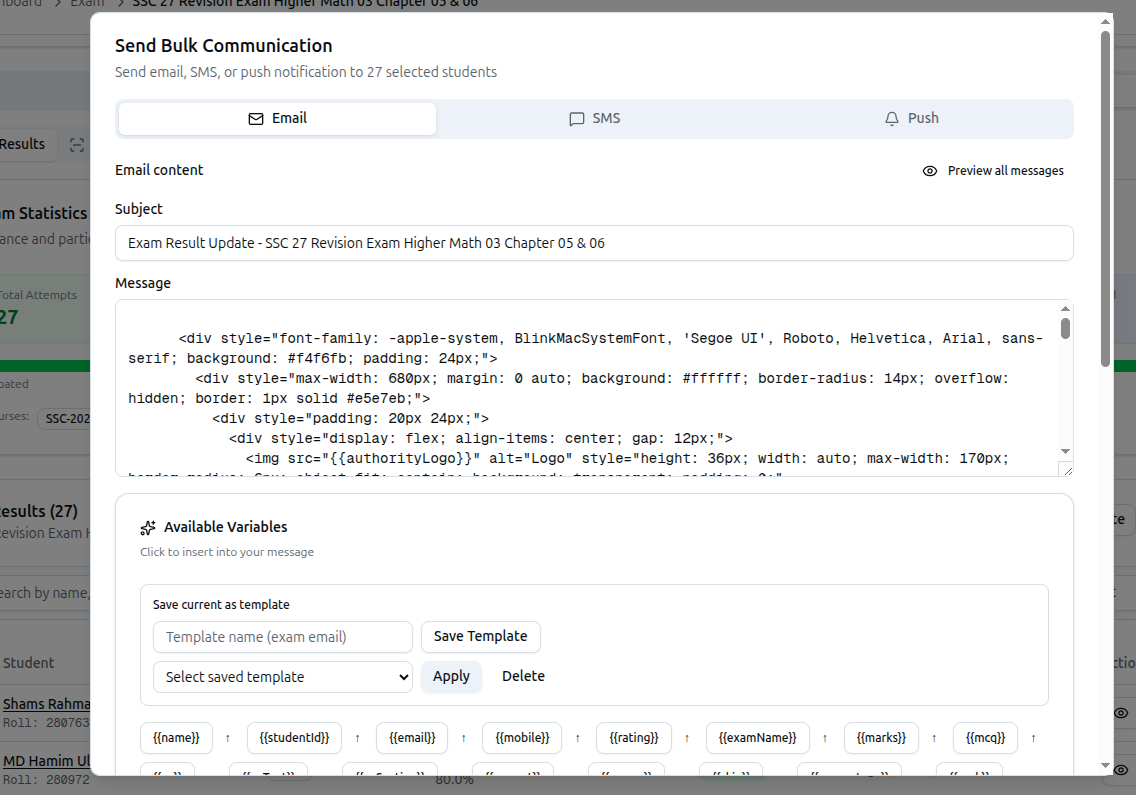Insert the {{mcq}} variable
Image resolution: width=1136 pixels, height=795 pixels.
pos(985,738)
